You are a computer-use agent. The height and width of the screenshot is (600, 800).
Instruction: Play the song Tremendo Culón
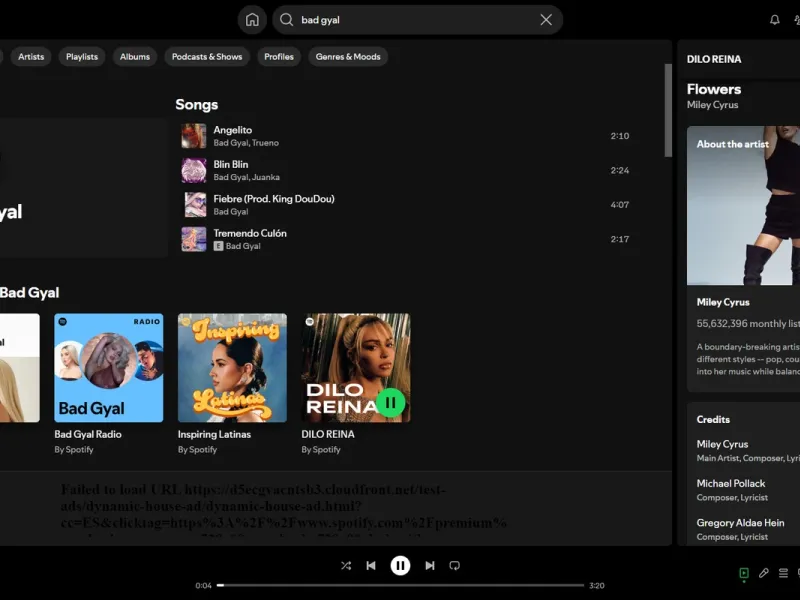[407, 239]
